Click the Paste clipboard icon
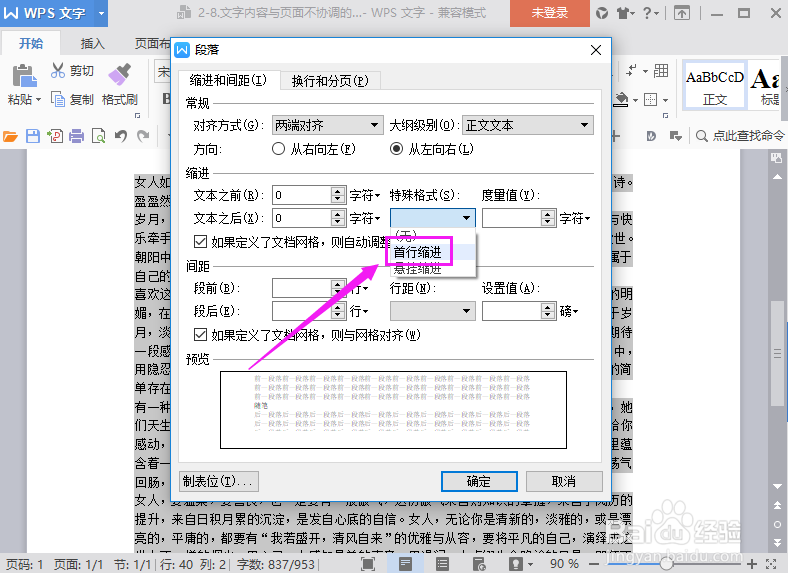Image resolution: width=788 pixels, height=584 pixels. pos(24,76)
